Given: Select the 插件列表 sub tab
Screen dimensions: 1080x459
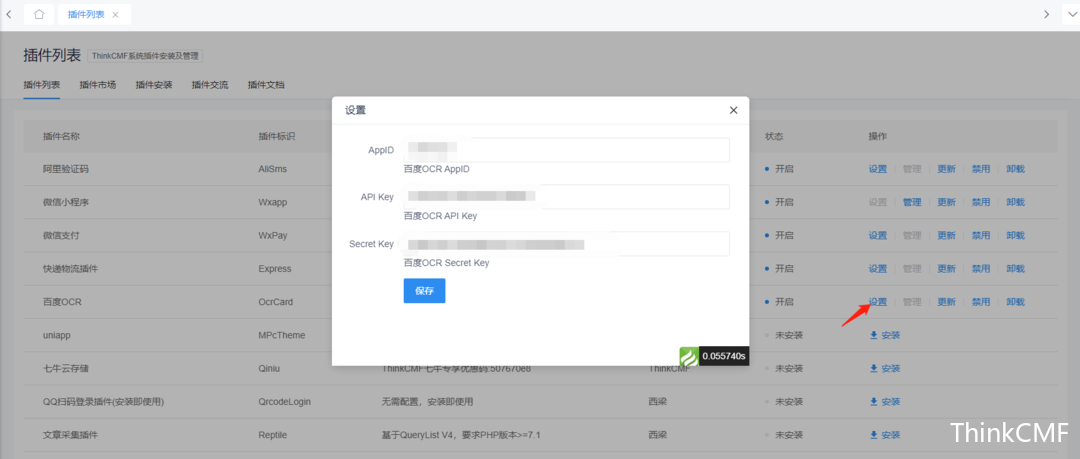Looking at the screenshot, I should [41, 85].
